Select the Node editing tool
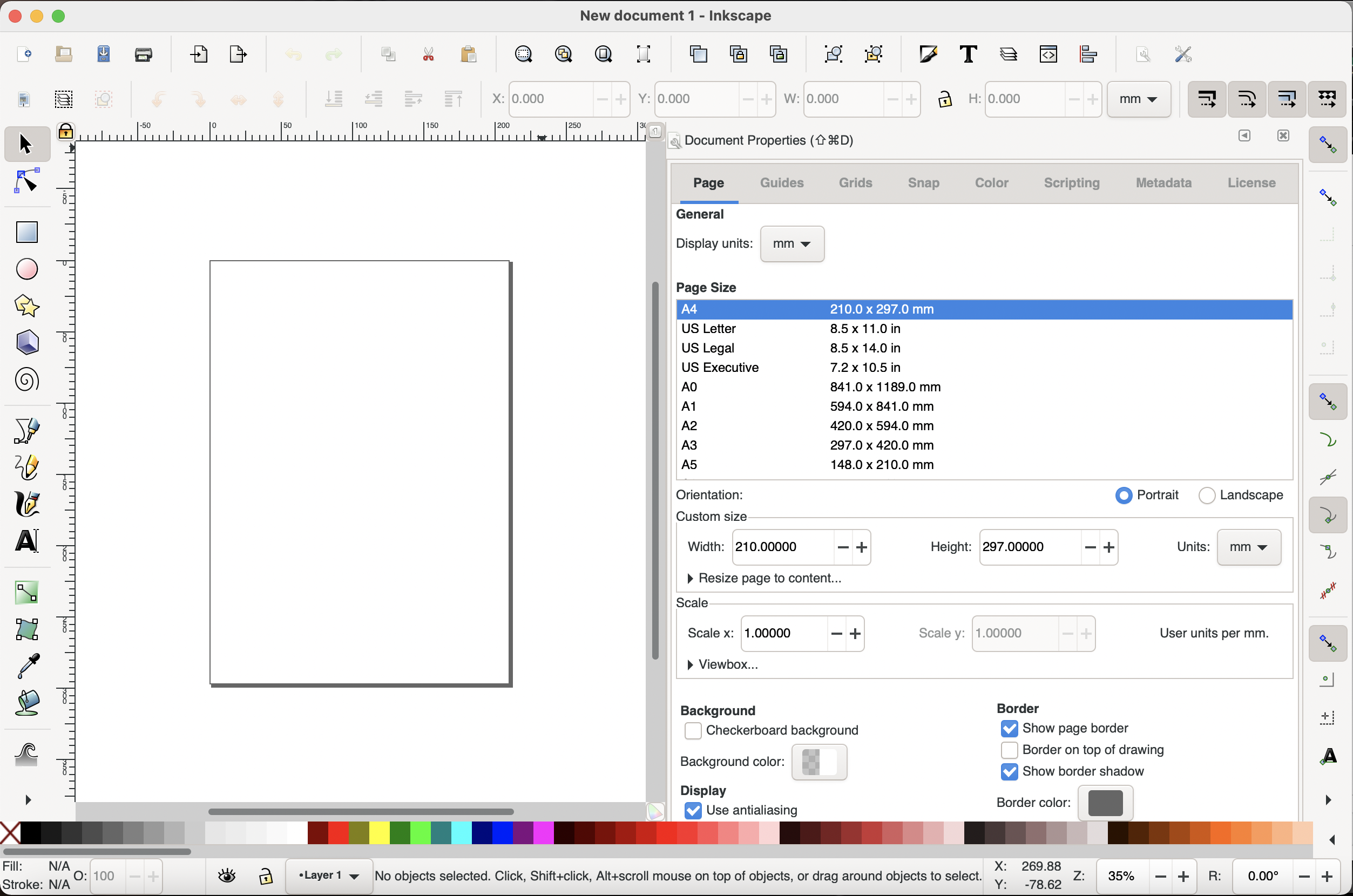Image resolution: width=1353 pixels, height=896 pixels. [27, 181]
